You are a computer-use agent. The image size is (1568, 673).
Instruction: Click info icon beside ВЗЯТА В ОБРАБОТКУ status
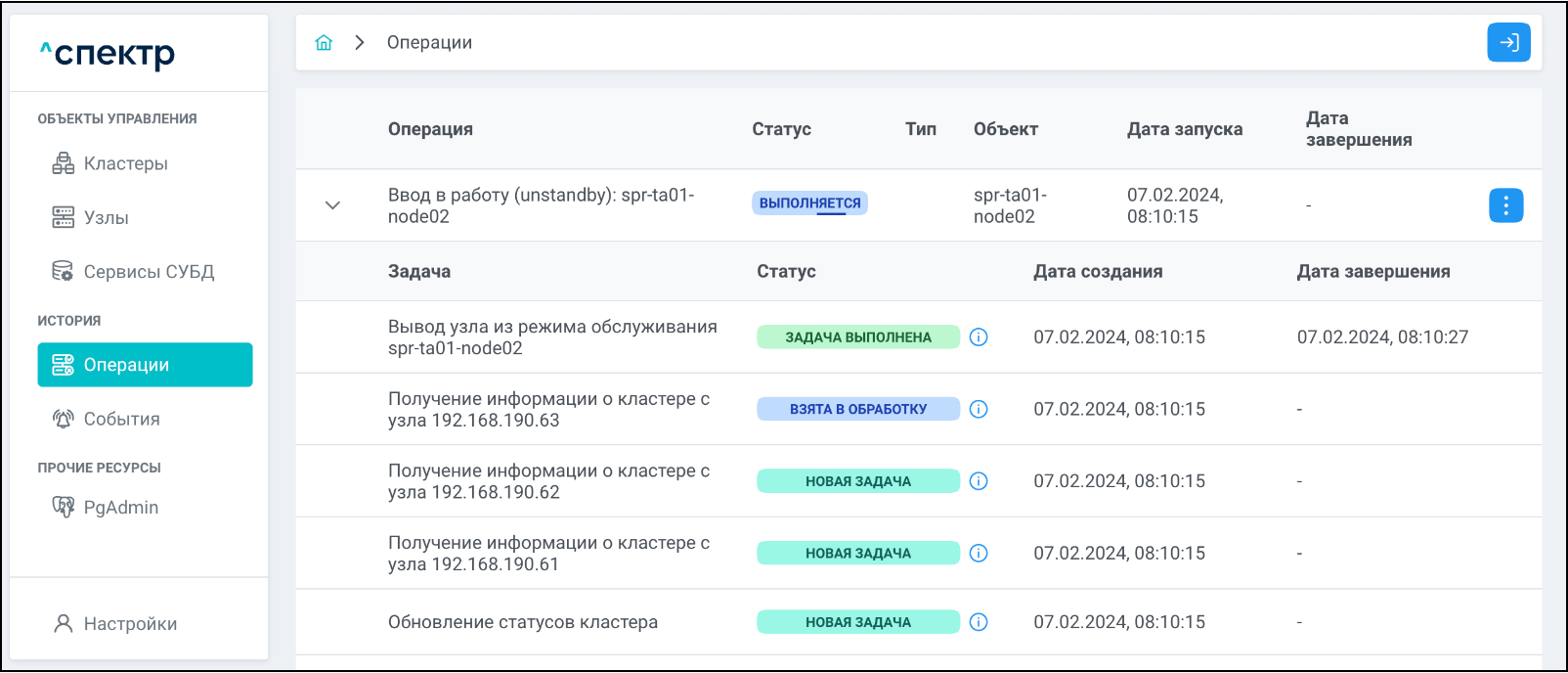pos(979,409)
